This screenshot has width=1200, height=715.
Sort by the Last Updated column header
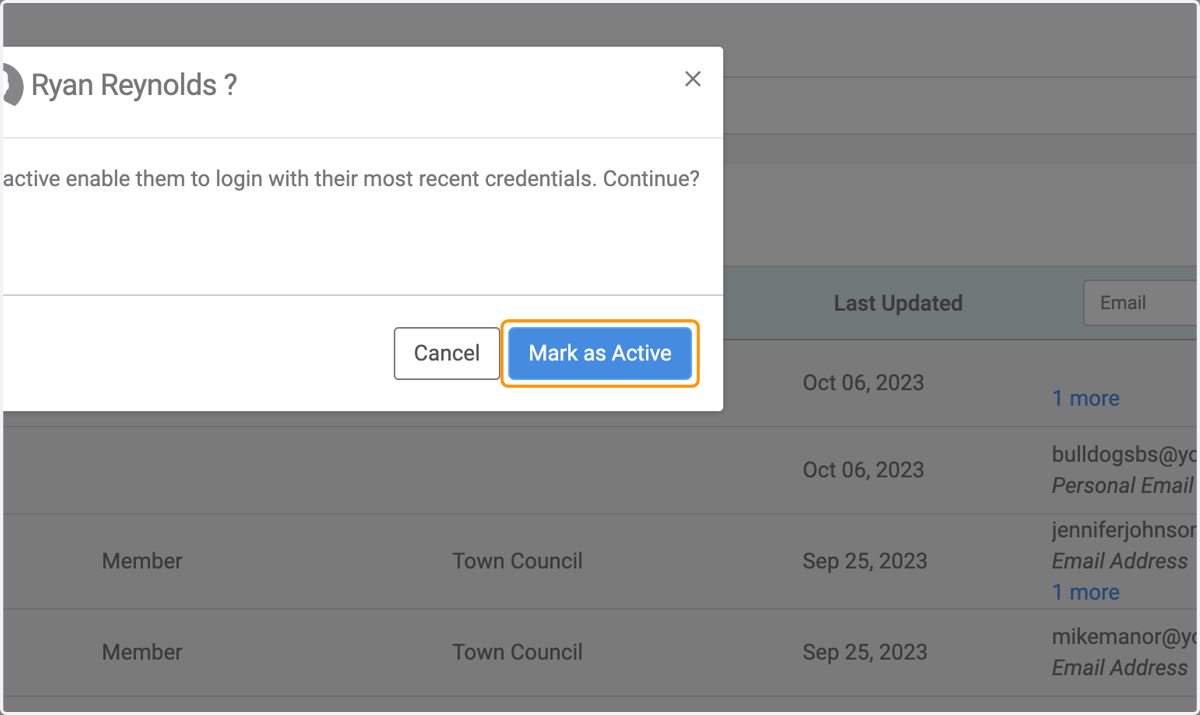pyautogui.click(x=898, y=303)
